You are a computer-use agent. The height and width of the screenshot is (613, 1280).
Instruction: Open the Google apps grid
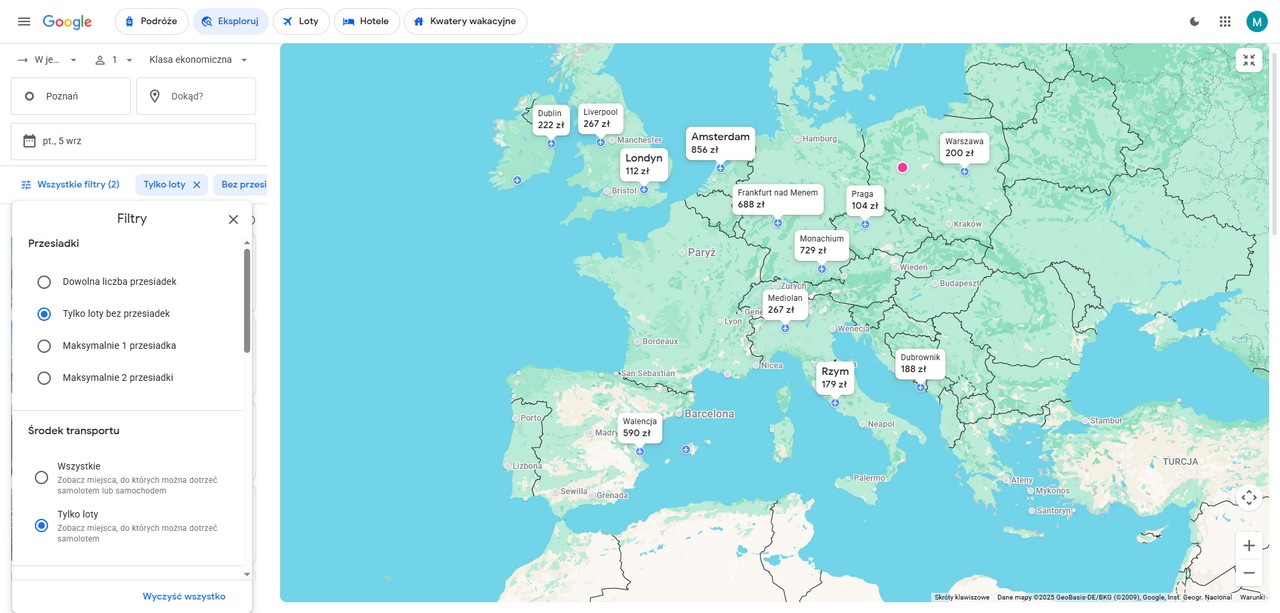point(1225,21)
